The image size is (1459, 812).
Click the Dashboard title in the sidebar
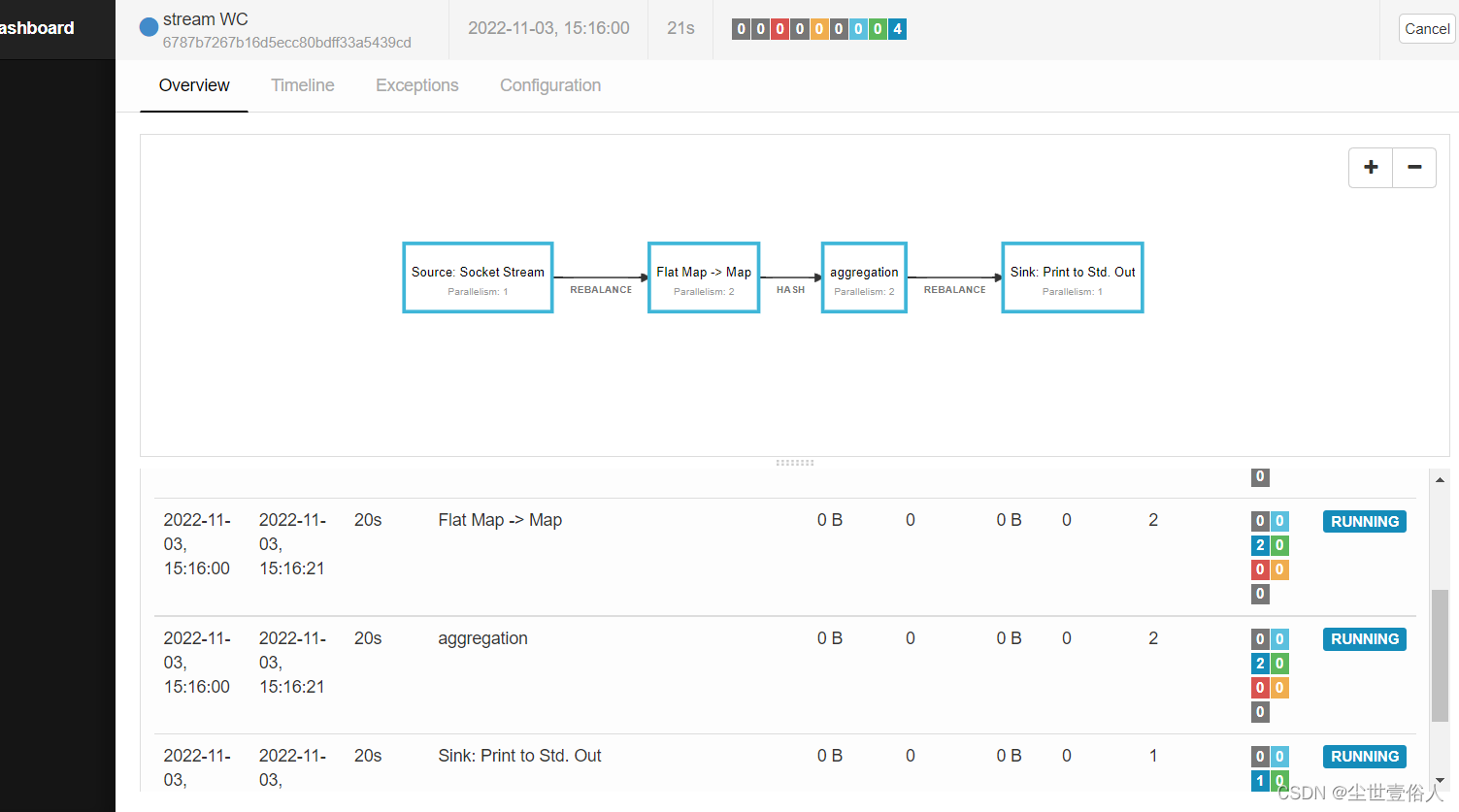coord(37,28)
